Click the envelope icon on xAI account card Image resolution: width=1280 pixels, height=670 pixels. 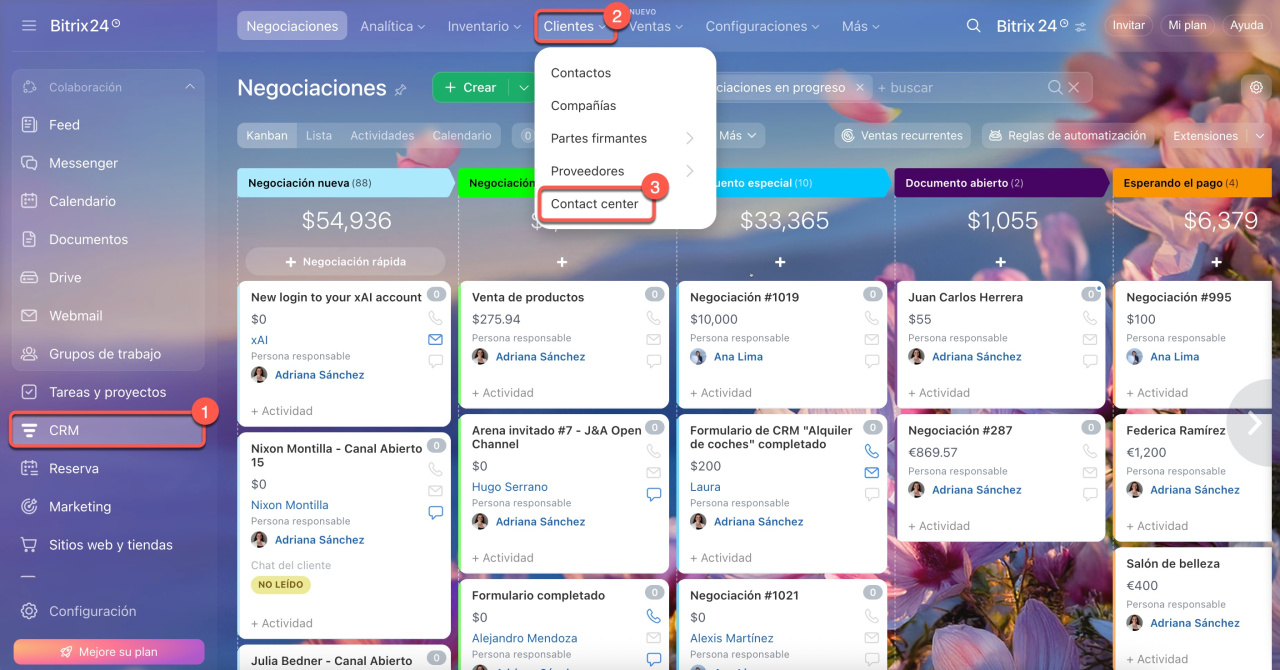[435, 340]
